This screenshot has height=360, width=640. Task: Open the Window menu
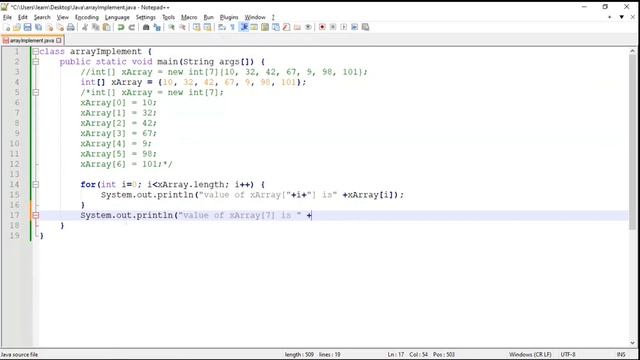[x=255, y=17]
